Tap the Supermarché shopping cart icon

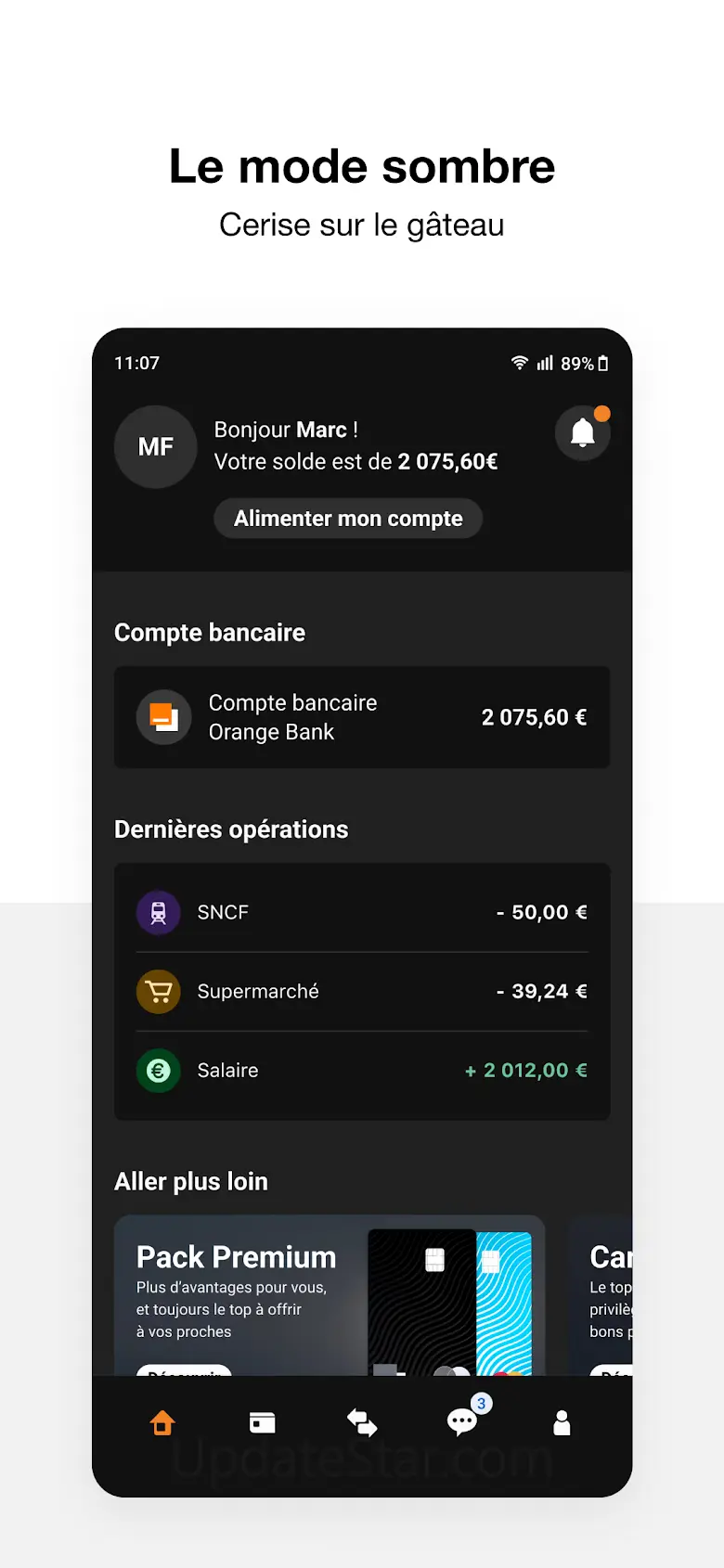click(159, 992)
